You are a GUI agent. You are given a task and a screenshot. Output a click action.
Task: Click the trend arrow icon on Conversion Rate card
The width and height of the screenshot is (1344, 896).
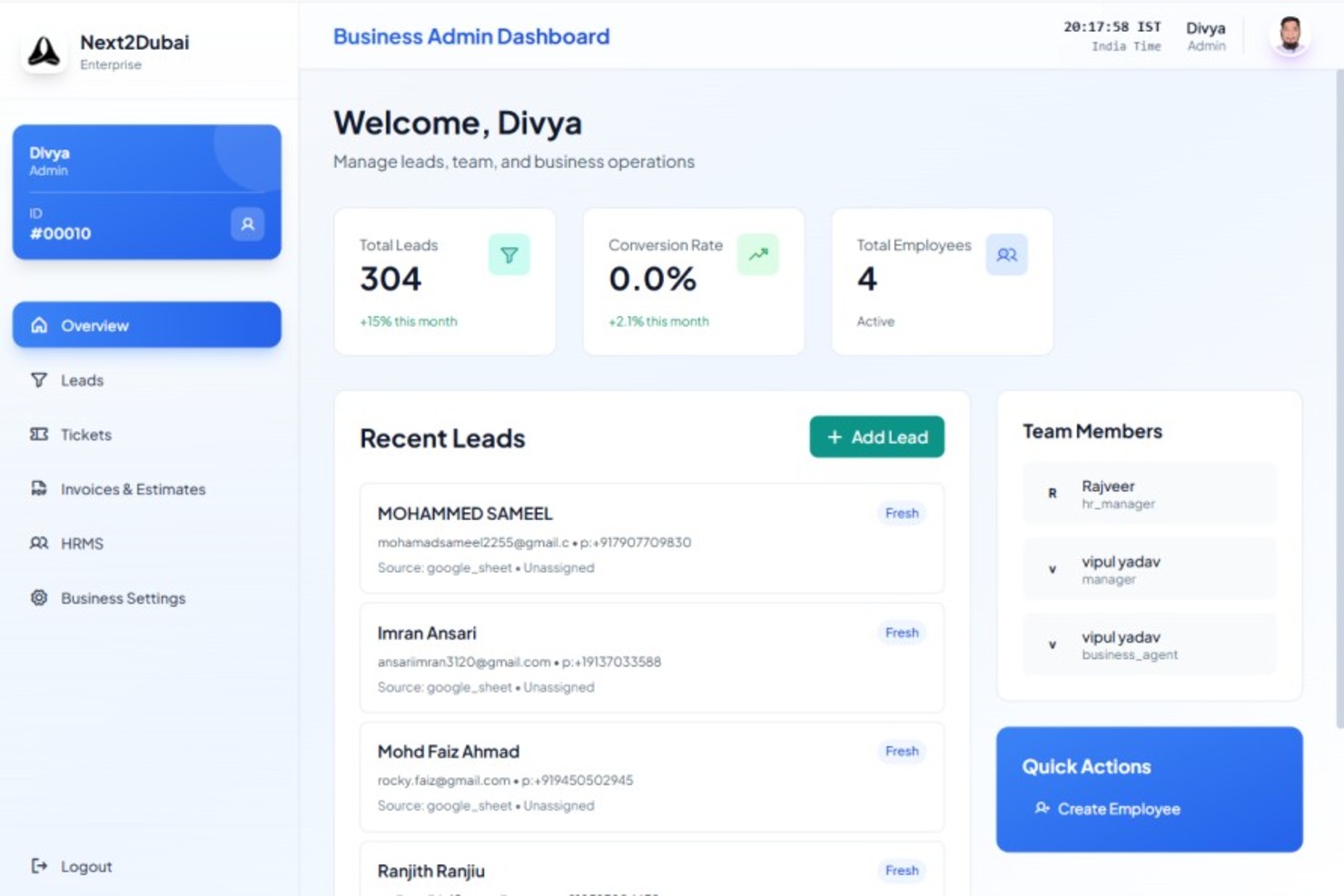click(758, 255)
